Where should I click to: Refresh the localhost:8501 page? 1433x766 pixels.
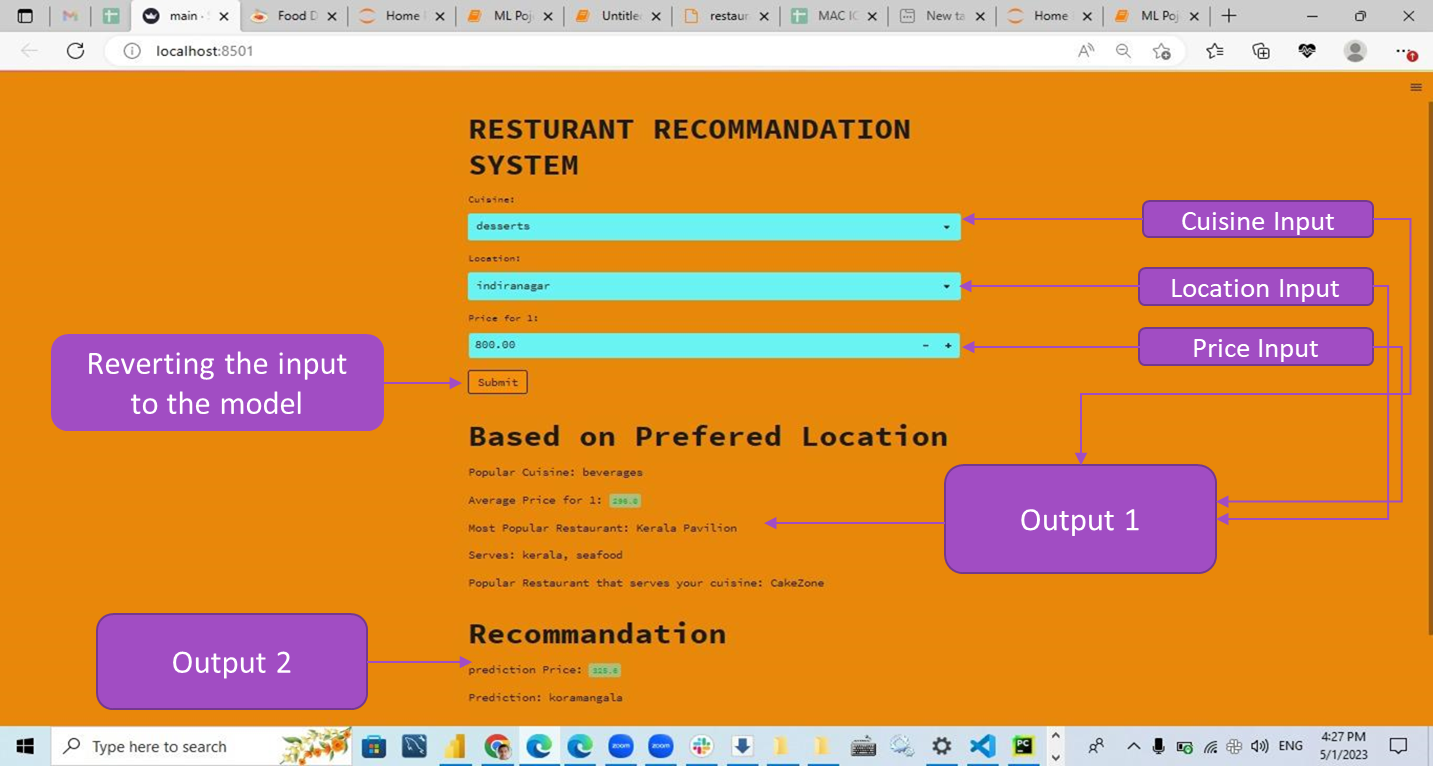click(75, 51)
